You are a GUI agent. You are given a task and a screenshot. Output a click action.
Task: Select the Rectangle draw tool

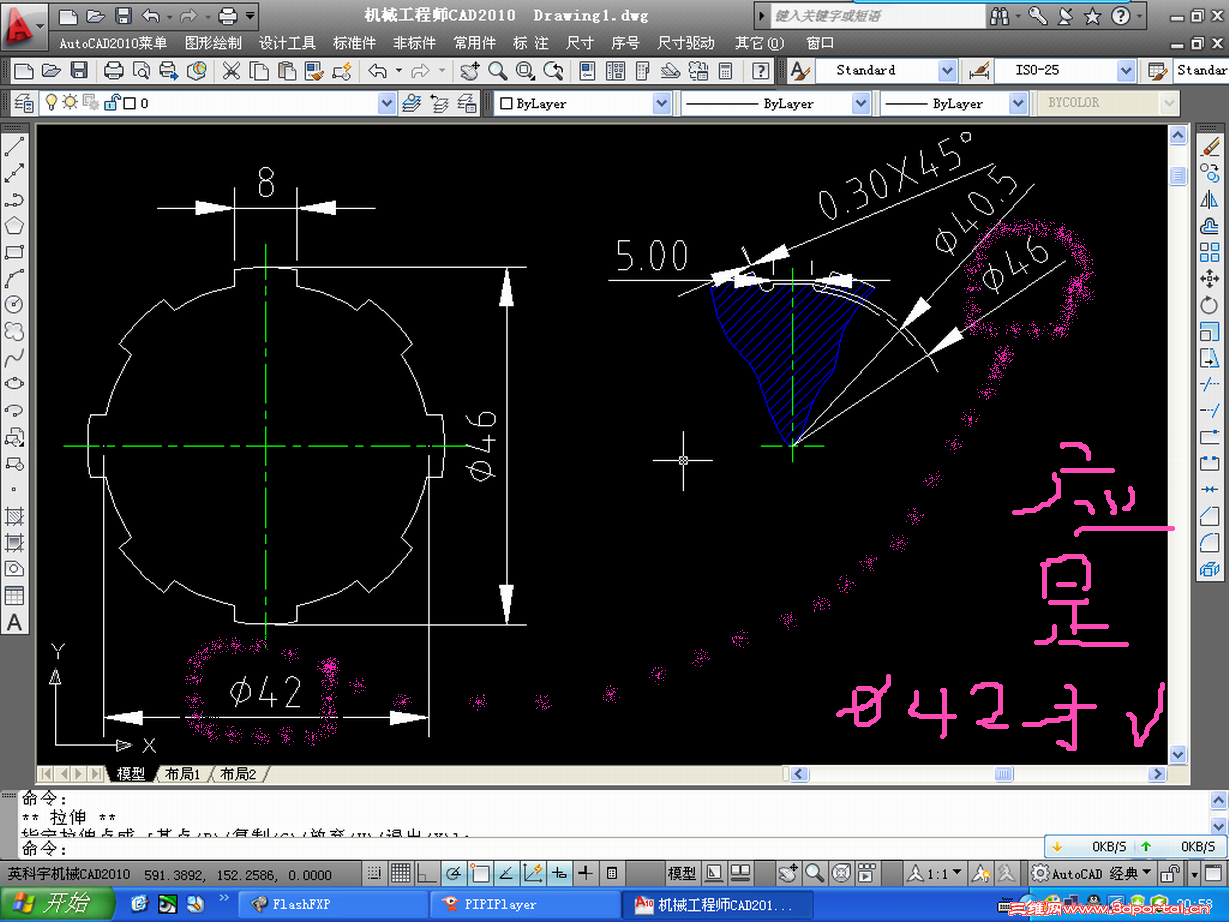pos(14,252)
